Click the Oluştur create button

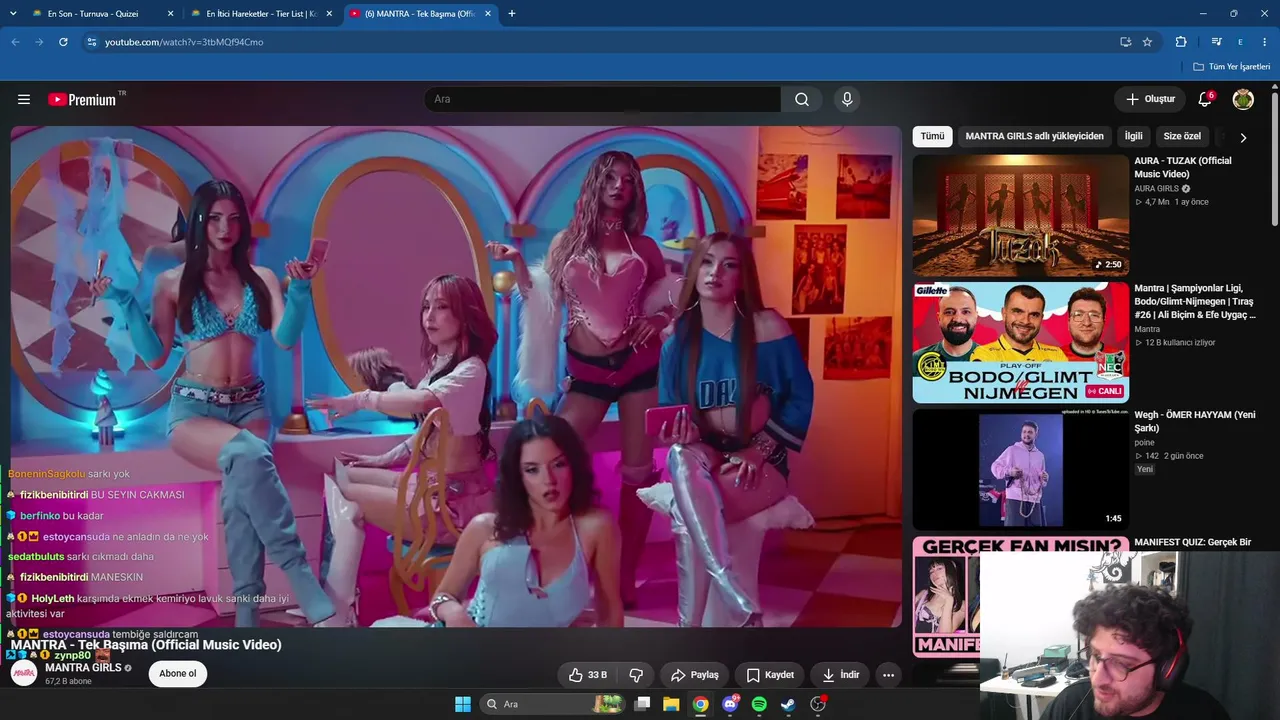click(x=1150, y=99)
